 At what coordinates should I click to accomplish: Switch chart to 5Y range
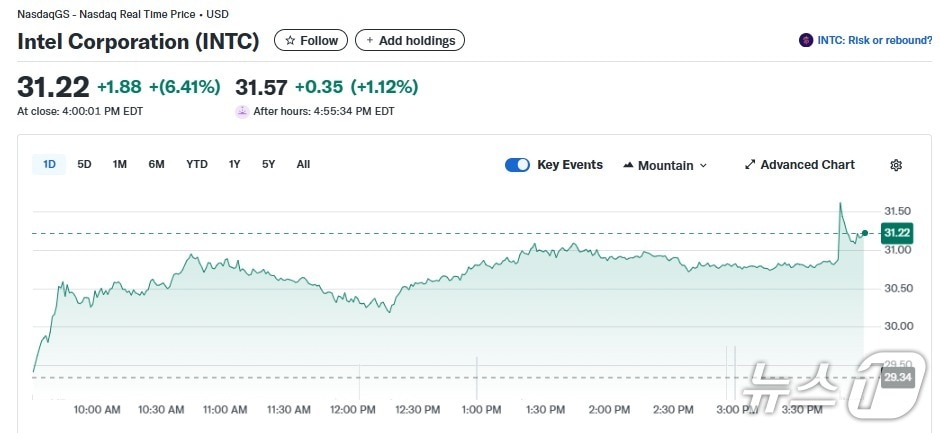pos(268,164)
